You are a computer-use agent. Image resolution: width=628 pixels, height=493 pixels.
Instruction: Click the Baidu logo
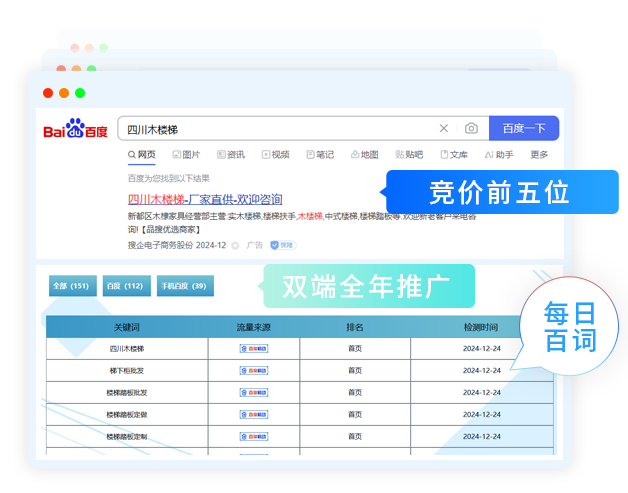coord(75,129)
